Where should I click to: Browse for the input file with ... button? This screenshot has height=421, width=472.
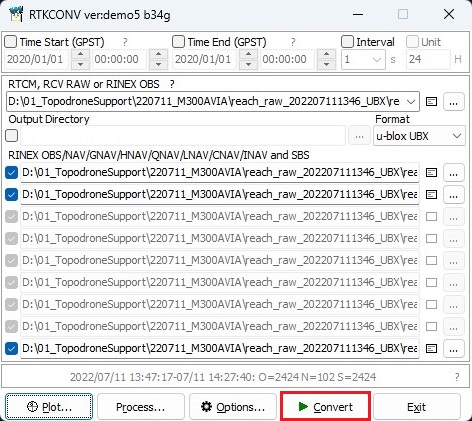pyautogui.click(x=453, y=101)
